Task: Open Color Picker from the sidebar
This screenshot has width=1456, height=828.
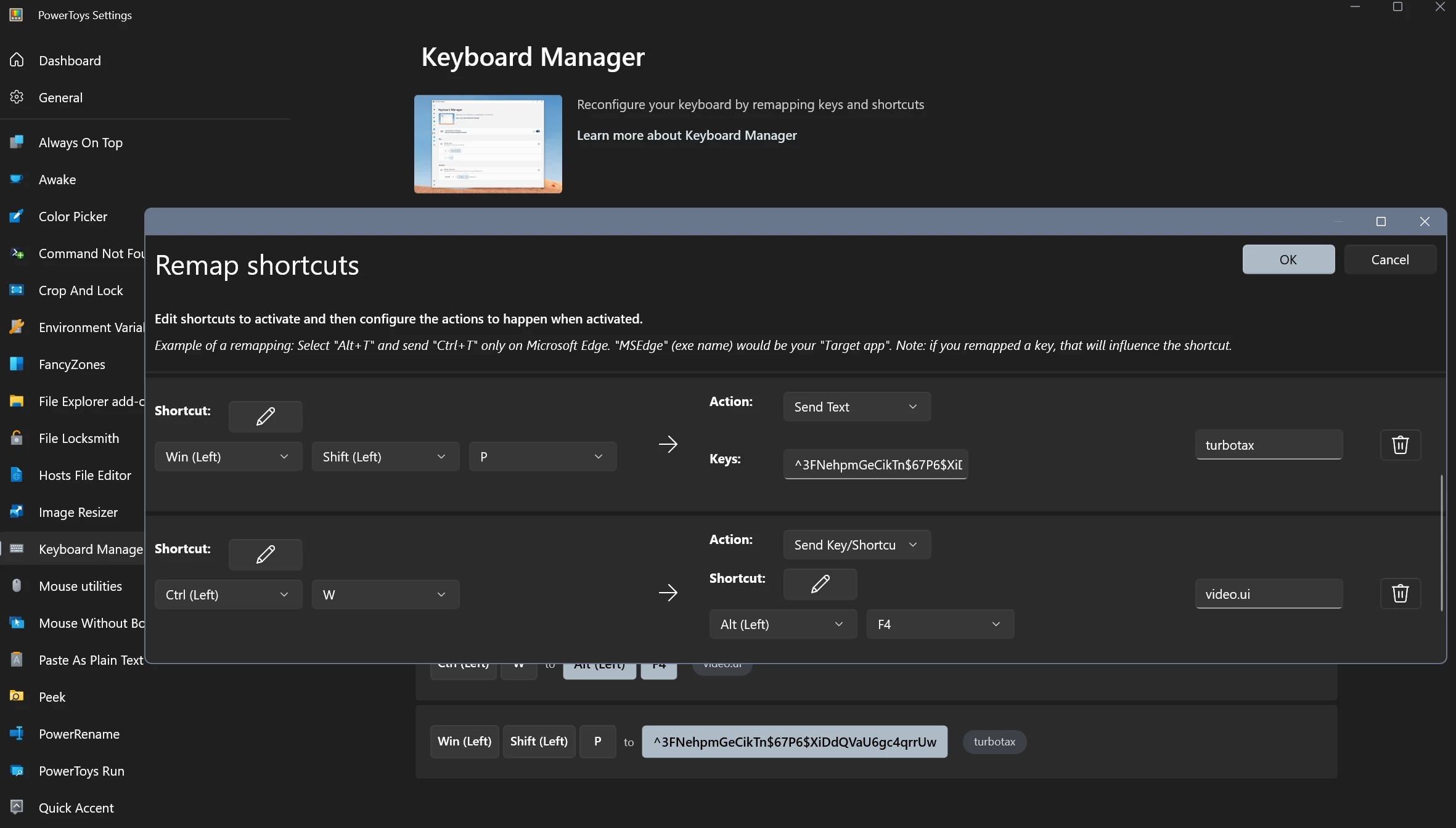Action: tap(73, 216)
